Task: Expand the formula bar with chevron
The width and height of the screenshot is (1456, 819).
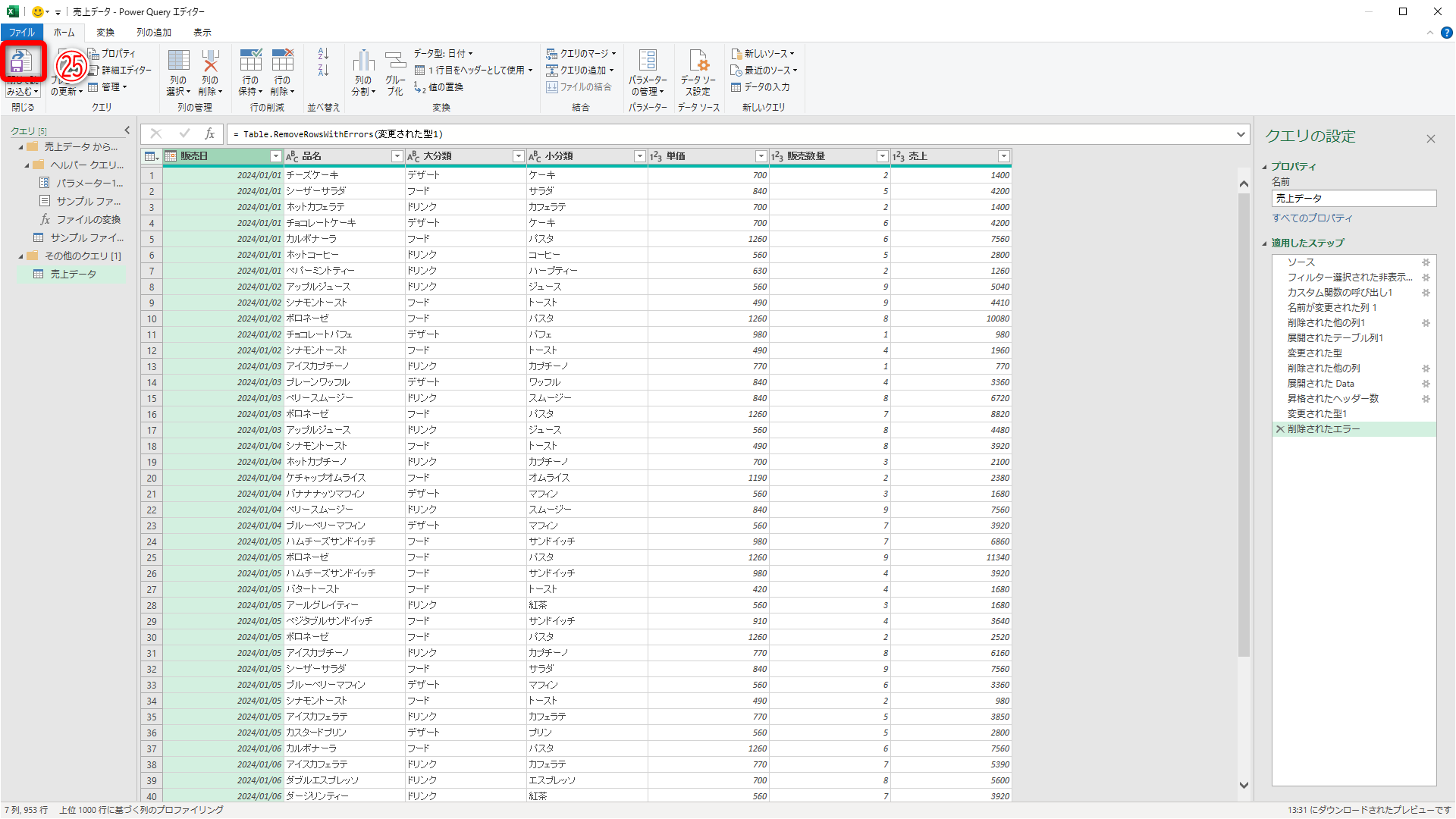Action: [x=1241, y=134]
